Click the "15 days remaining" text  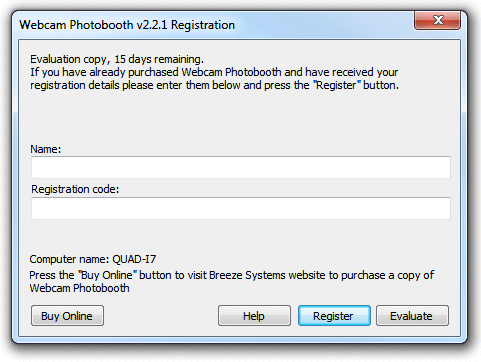(159, 59)
